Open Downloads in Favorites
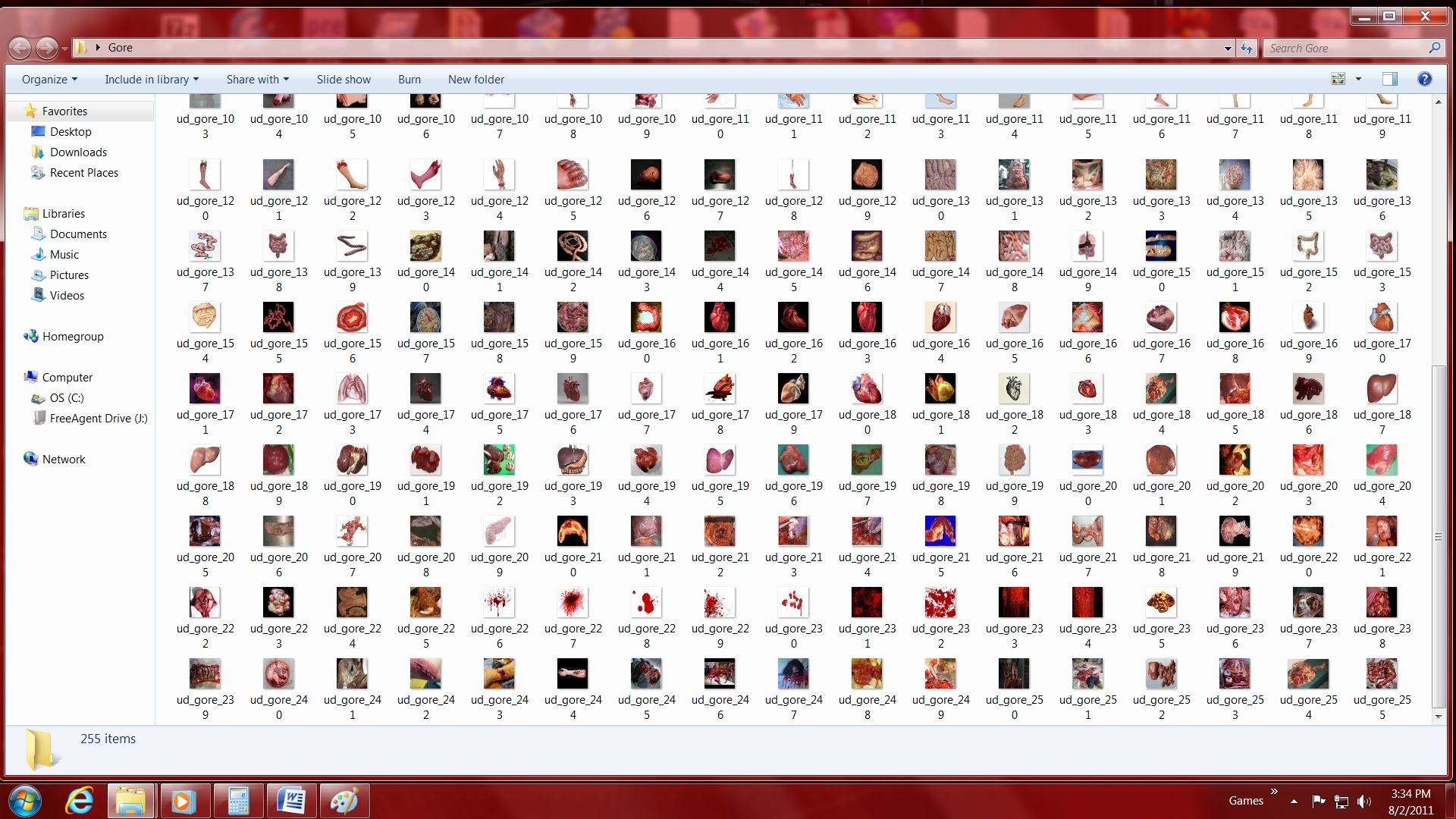The height and width of the screenshot is (819, 1456). click(78, 152)
